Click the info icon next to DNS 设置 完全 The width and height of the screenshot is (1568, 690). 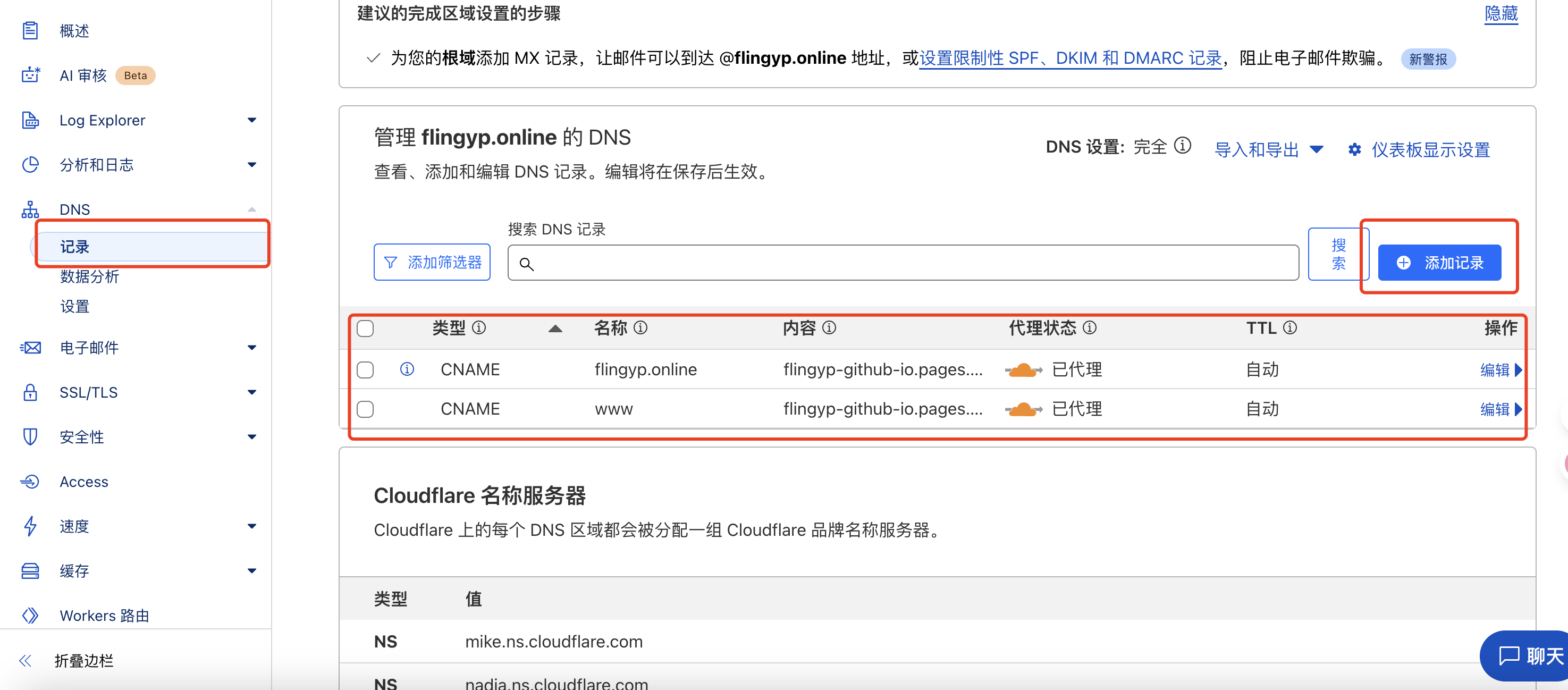tap(1182, 146)
